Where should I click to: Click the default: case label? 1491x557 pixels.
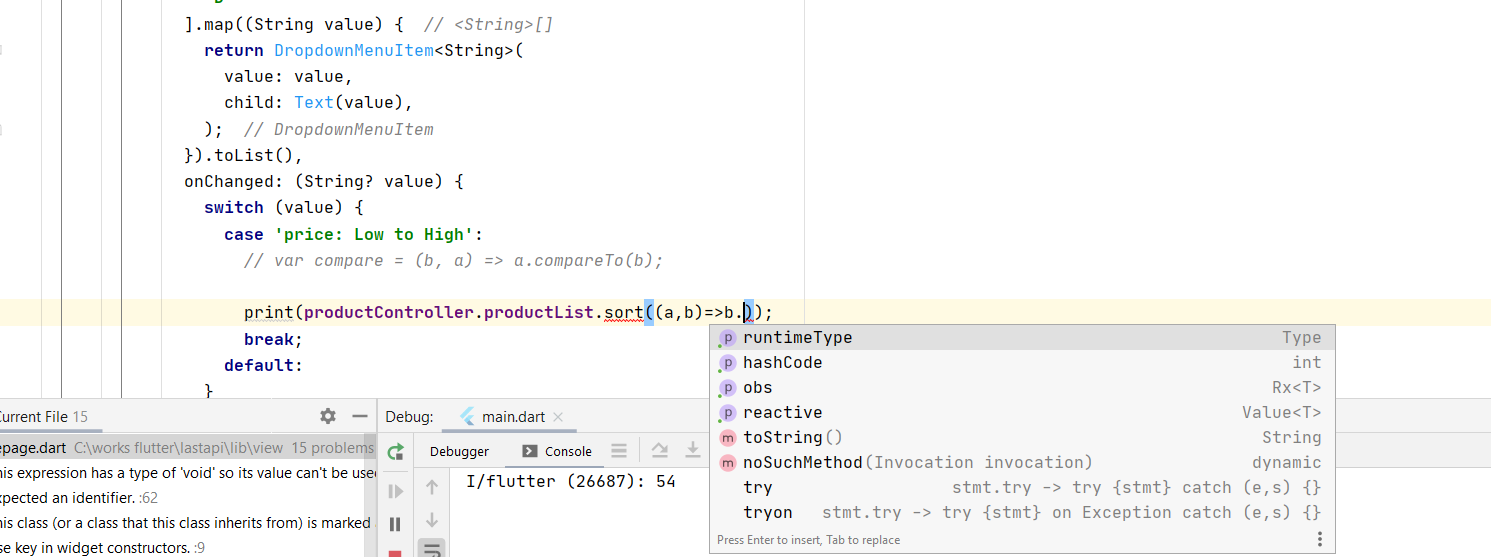click(263, 365)
